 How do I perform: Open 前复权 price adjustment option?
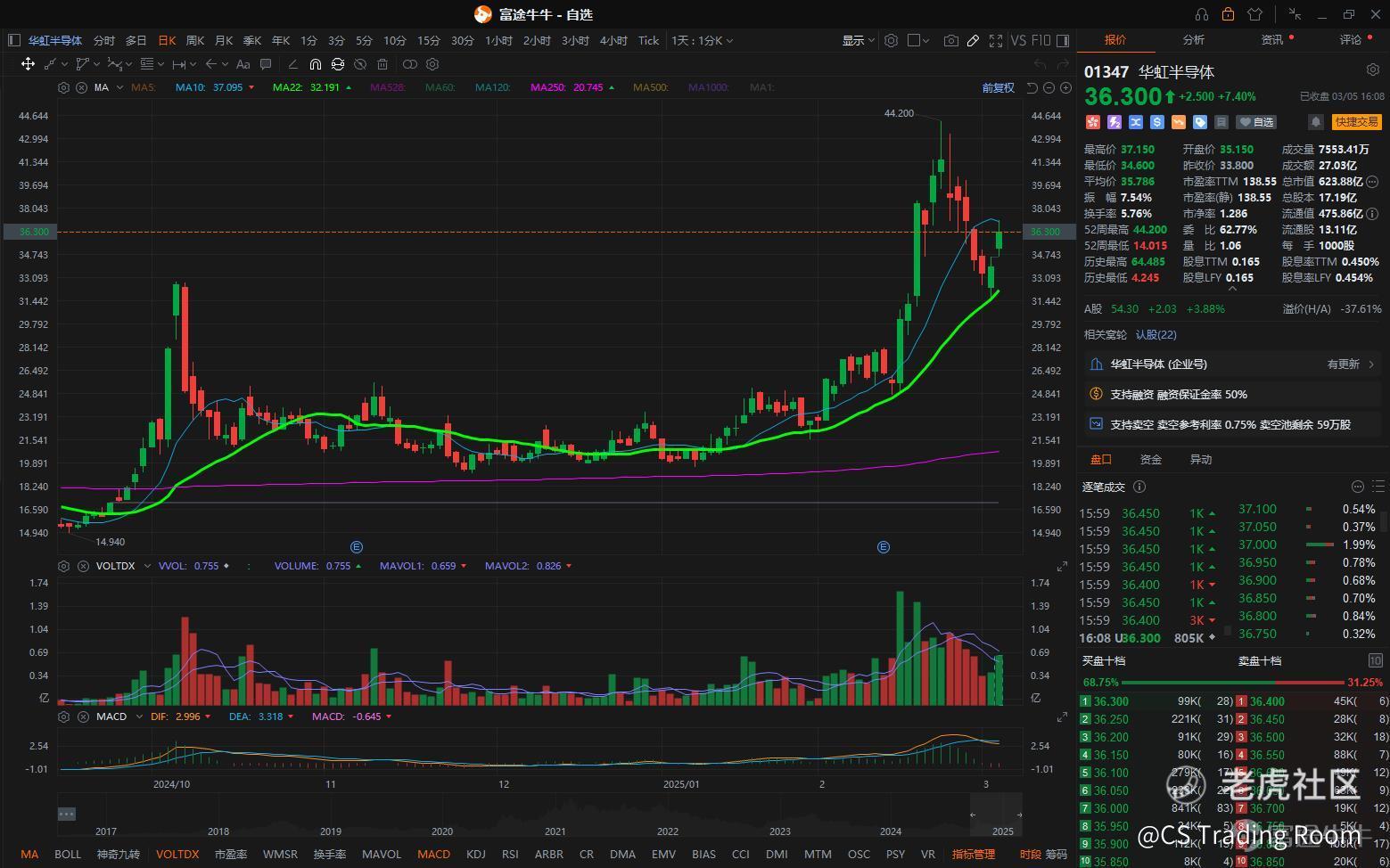click(x=998, y=87)
